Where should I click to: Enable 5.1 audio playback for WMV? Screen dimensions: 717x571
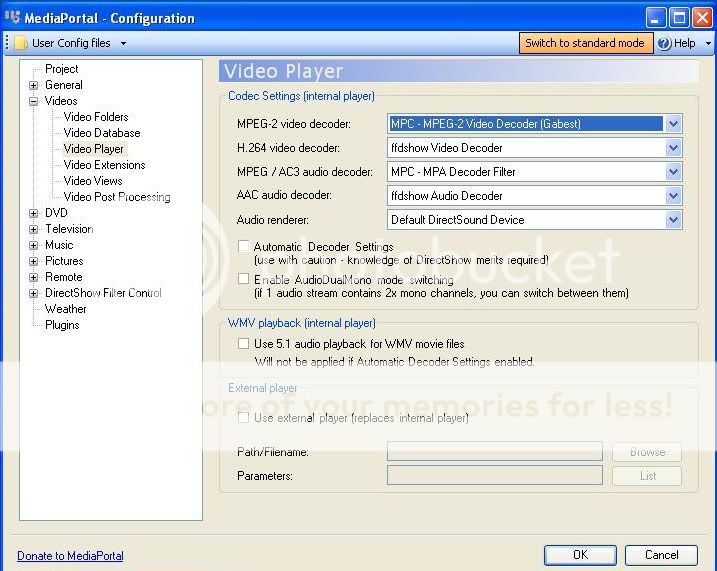[244, 344]
